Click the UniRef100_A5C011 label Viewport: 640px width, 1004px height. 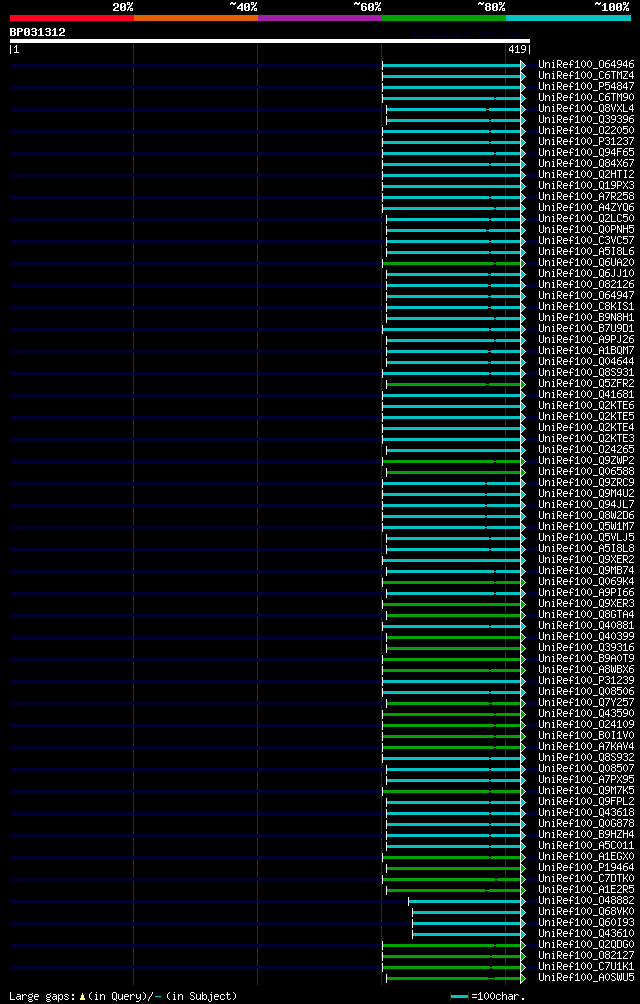(x=586, y=846)
